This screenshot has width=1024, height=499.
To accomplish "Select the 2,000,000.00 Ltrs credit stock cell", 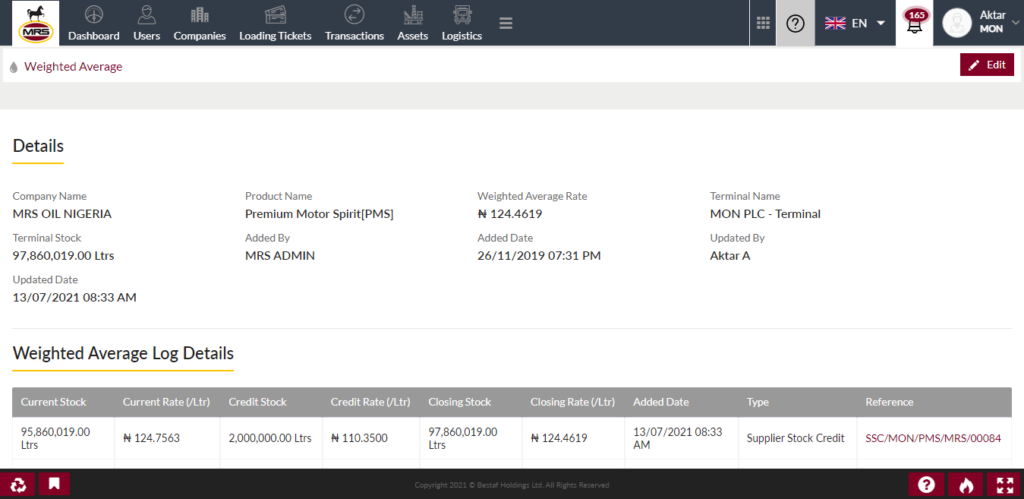I will click(270, 438).
